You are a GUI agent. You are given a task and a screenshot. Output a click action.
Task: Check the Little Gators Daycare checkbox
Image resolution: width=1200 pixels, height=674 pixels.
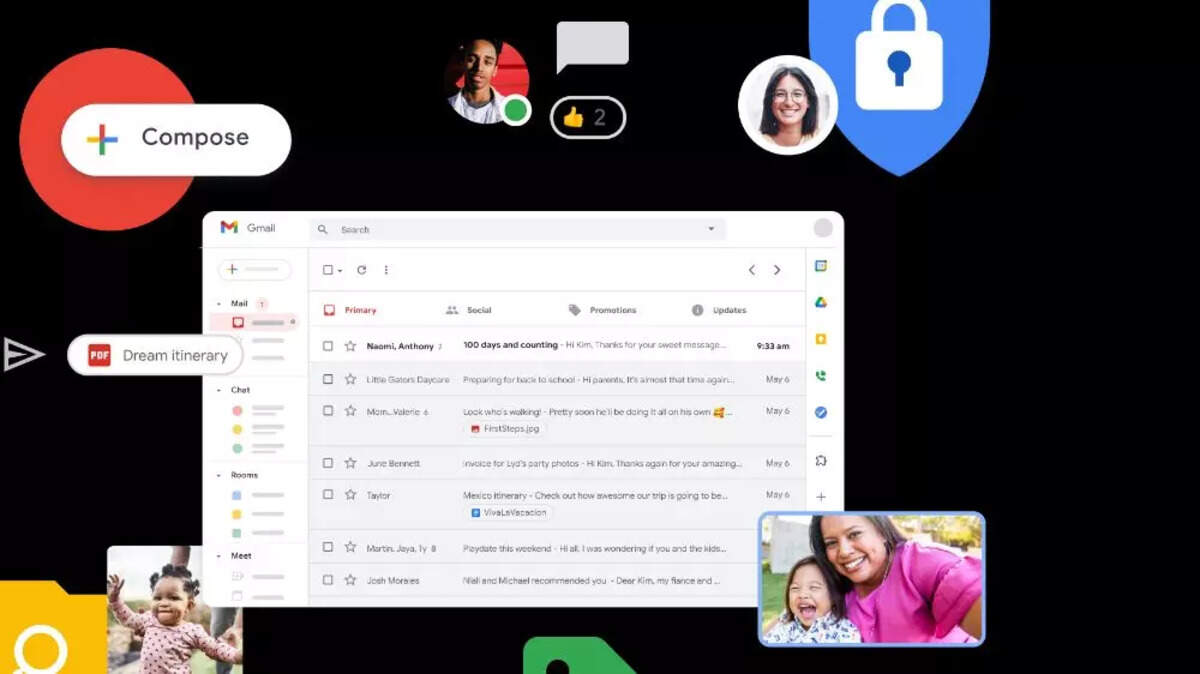coord(327,379)
